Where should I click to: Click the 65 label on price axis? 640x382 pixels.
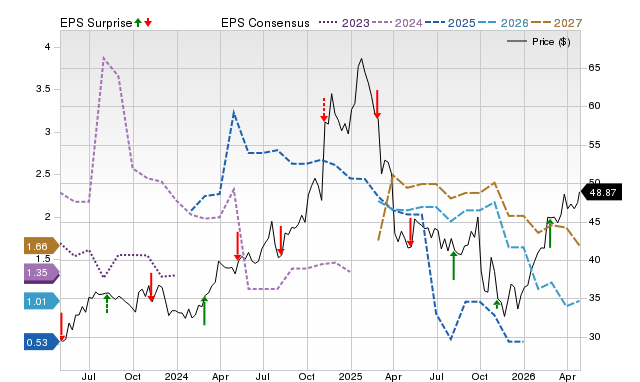point(594,68)
